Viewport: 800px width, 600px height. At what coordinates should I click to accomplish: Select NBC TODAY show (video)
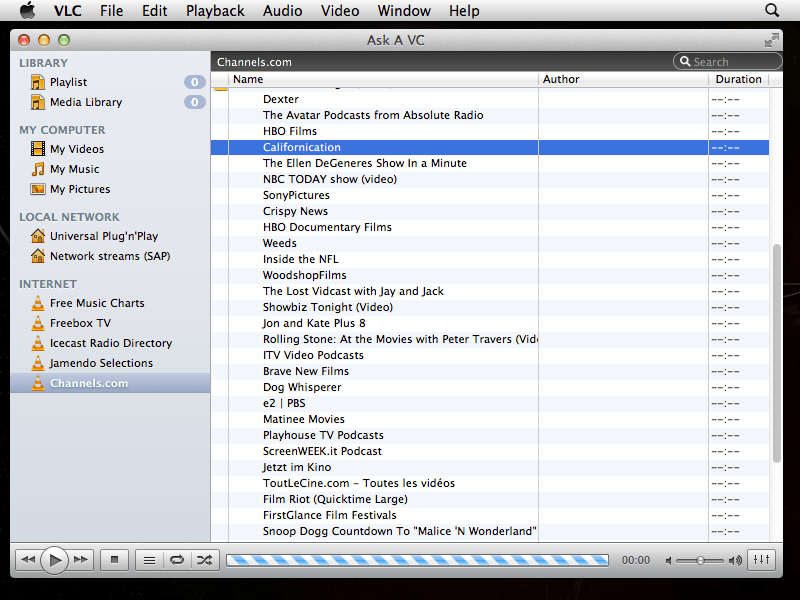pyautogui.click(x=490, y=179)
